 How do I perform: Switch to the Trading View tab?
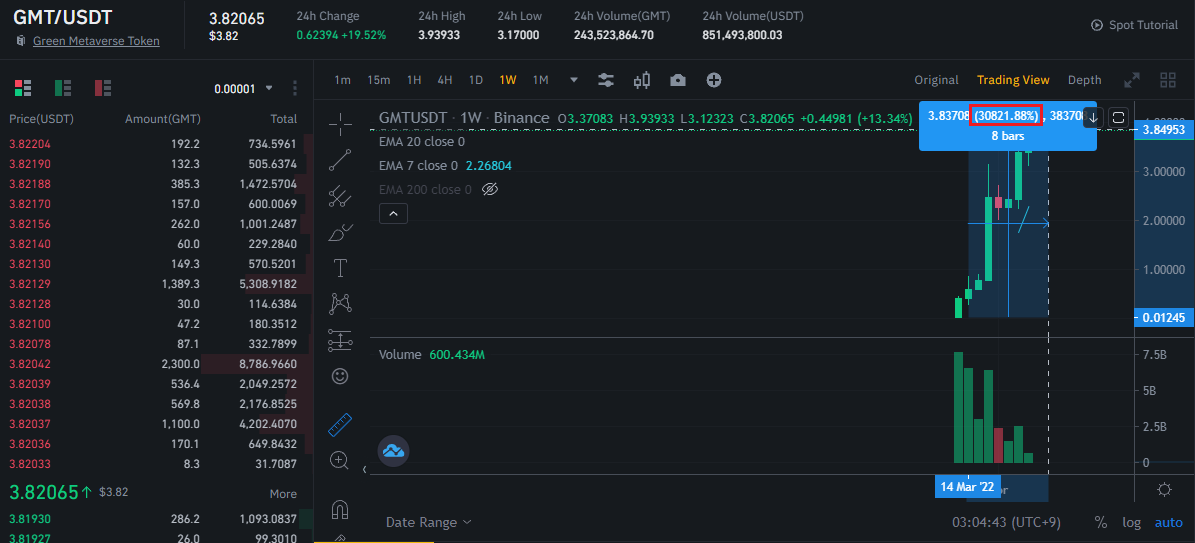tap(1013, 80)
